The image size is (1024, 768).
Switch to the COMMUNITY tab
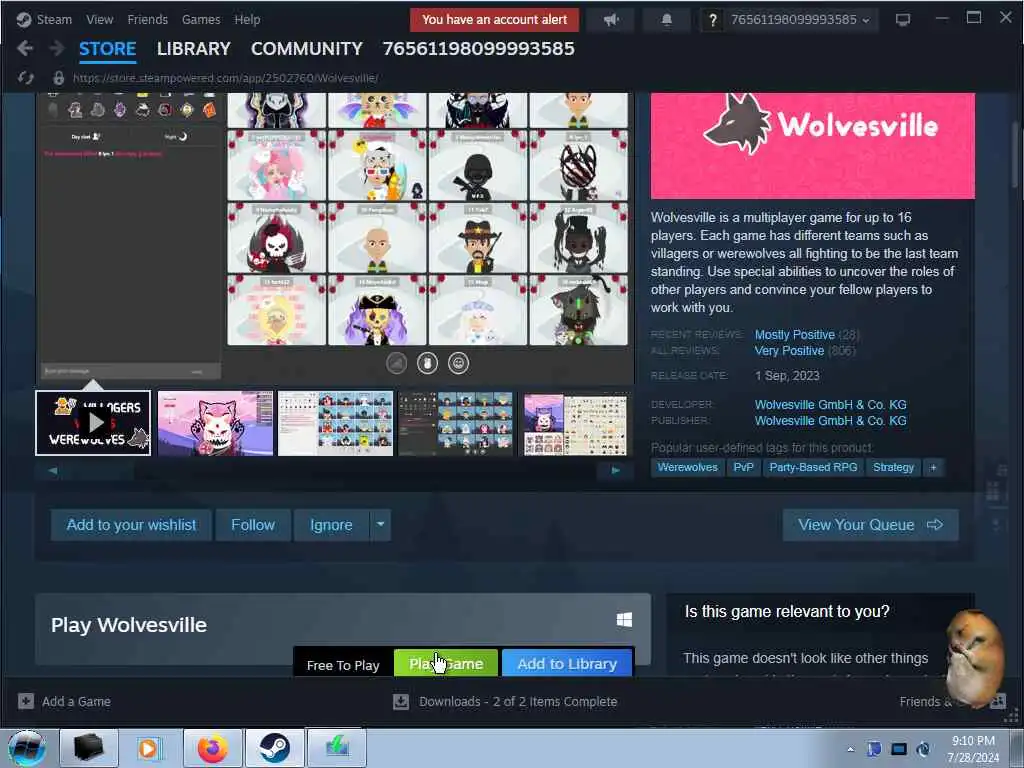point(307,49)
